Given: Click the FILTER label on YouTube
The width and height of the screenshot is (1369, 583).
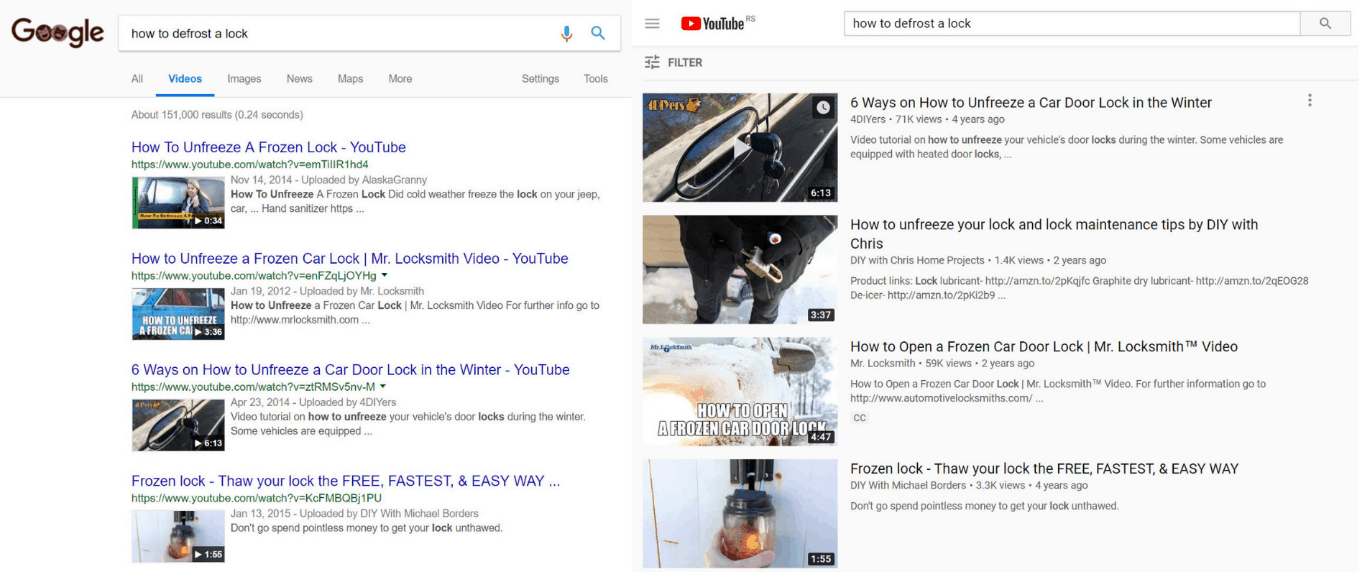Looking at the screenshot, I should coord(685,62).
